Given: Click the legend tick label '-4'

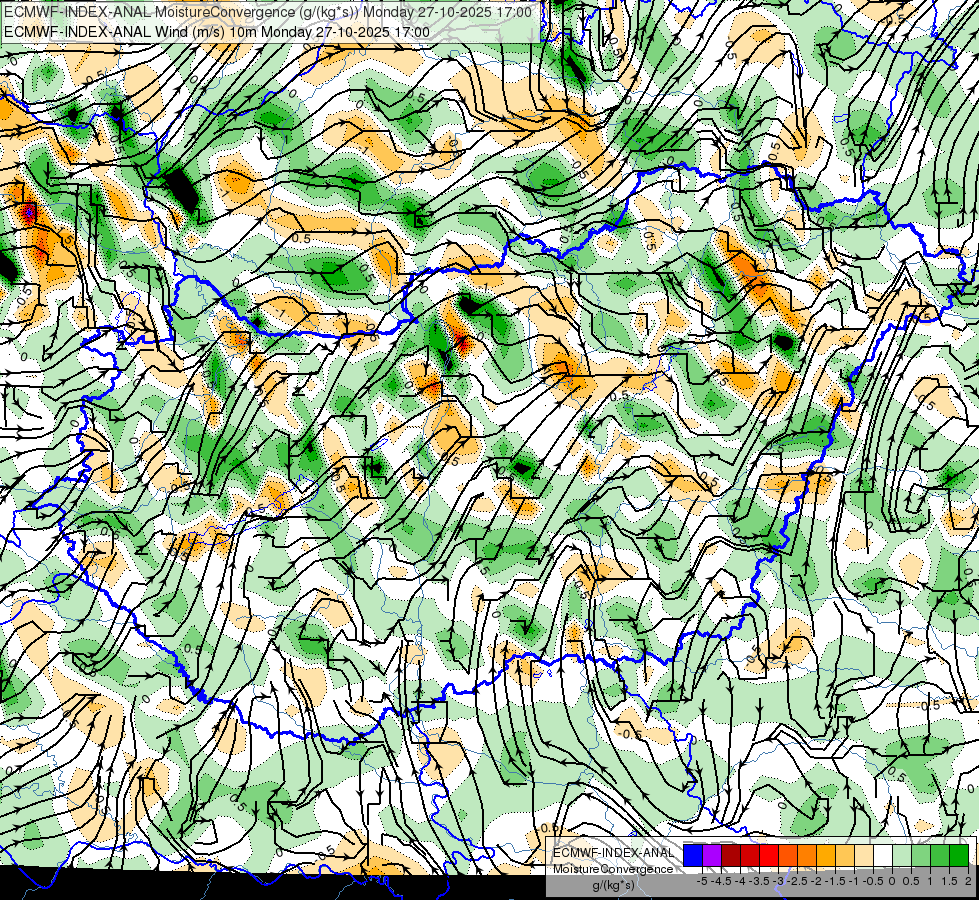Looking at the screenshot, I should 740,881.
